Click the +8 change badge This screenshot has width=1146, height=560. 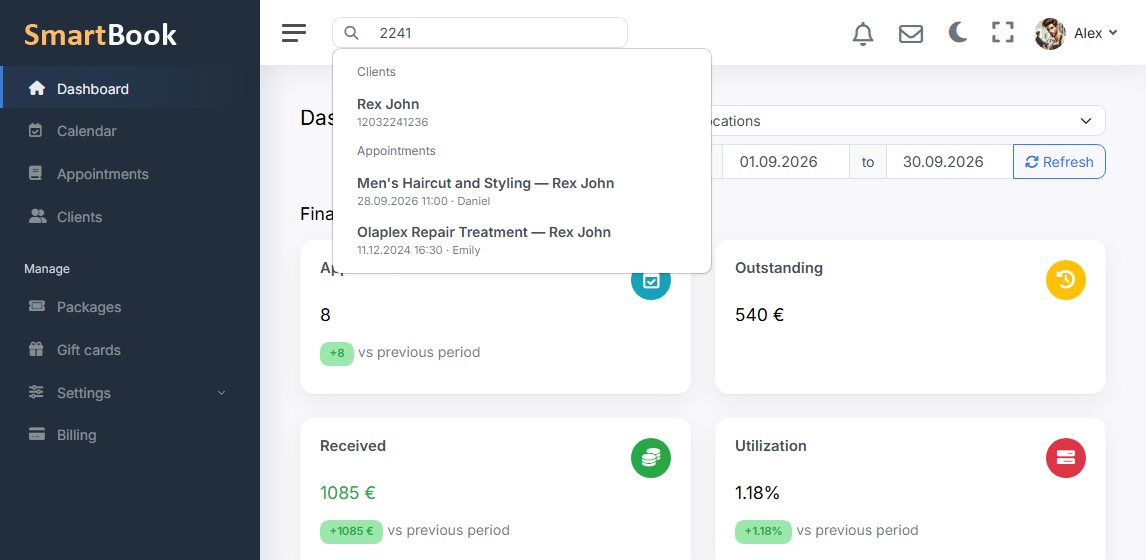[337, 353]
